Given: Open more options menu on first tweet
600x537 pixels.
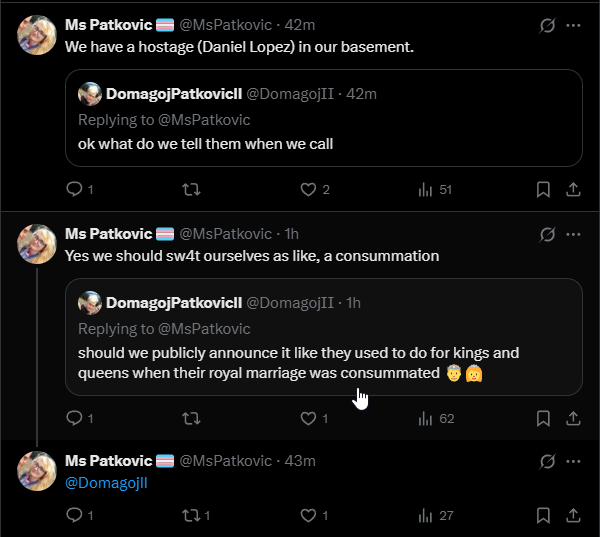Looking at the screenshot, I should point(574,25).
